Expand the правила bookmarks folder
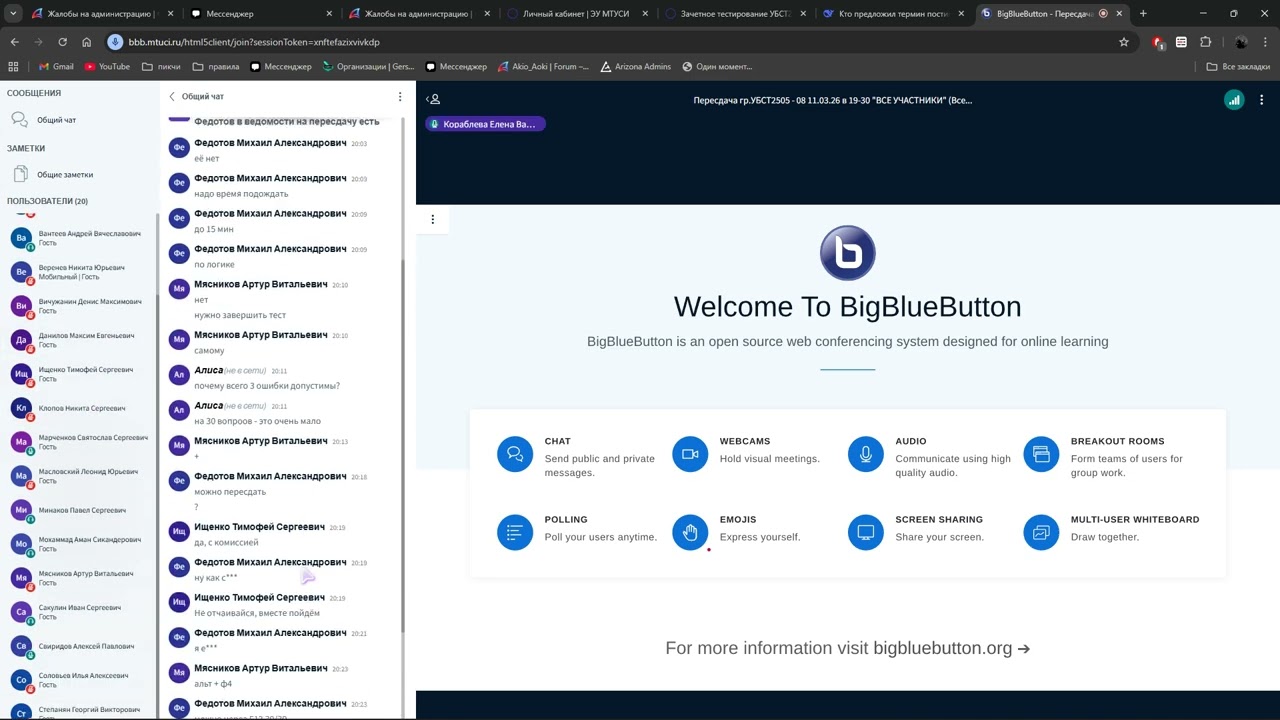The width and height of the screenshot is (1280, 720). tap(215, 67)
